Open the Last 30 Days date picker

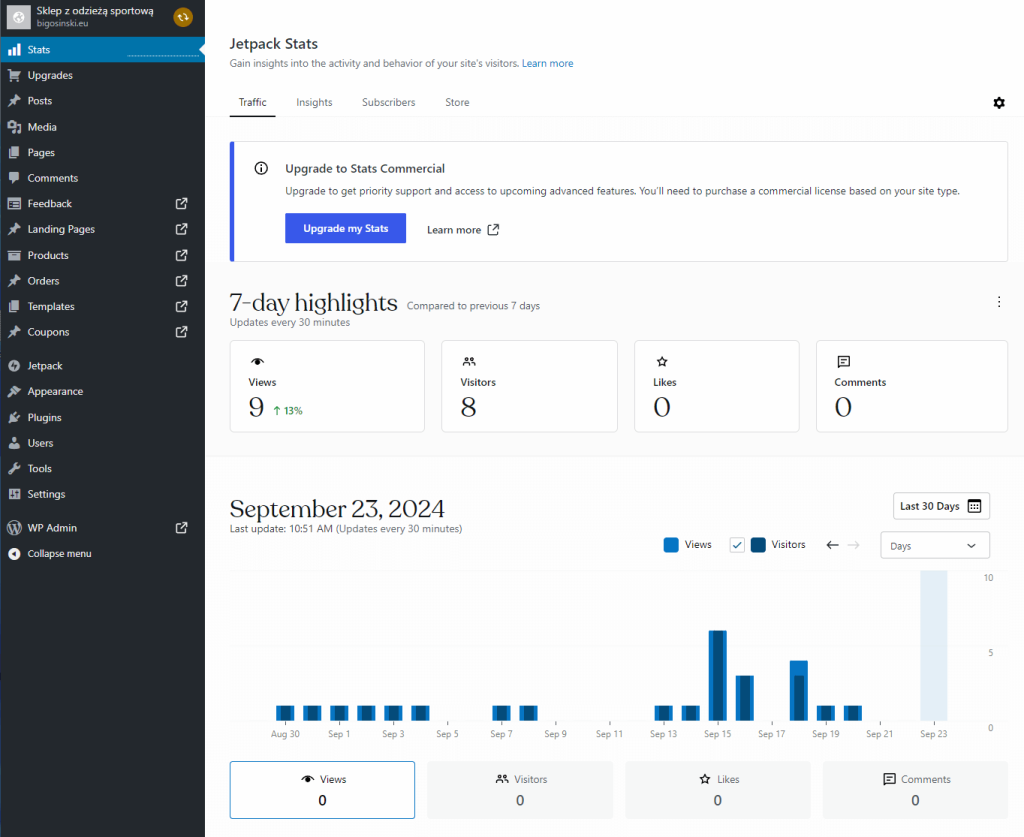(x=940, y=506)
